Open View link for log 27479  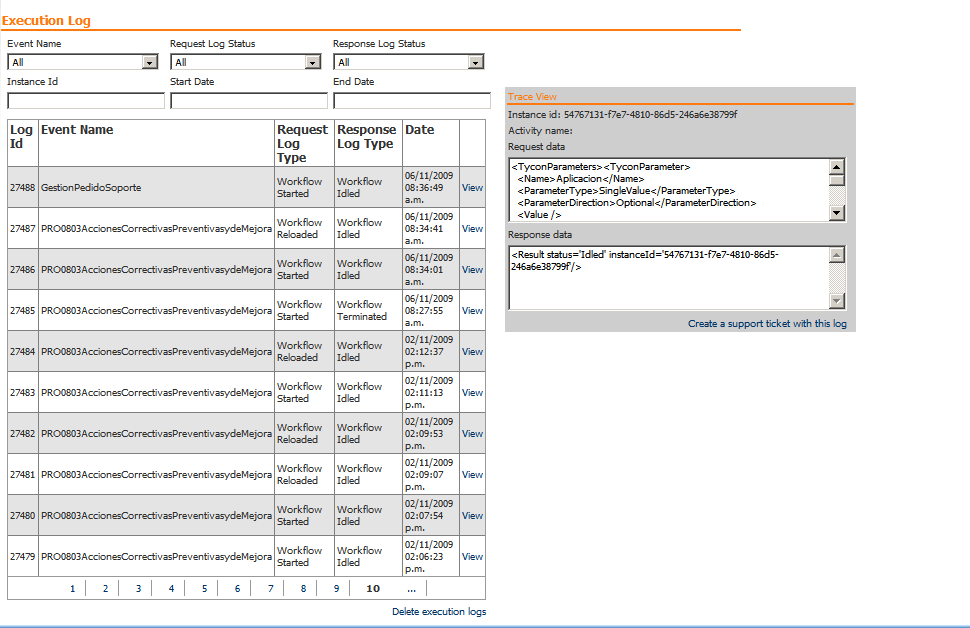tap(472, 557)
